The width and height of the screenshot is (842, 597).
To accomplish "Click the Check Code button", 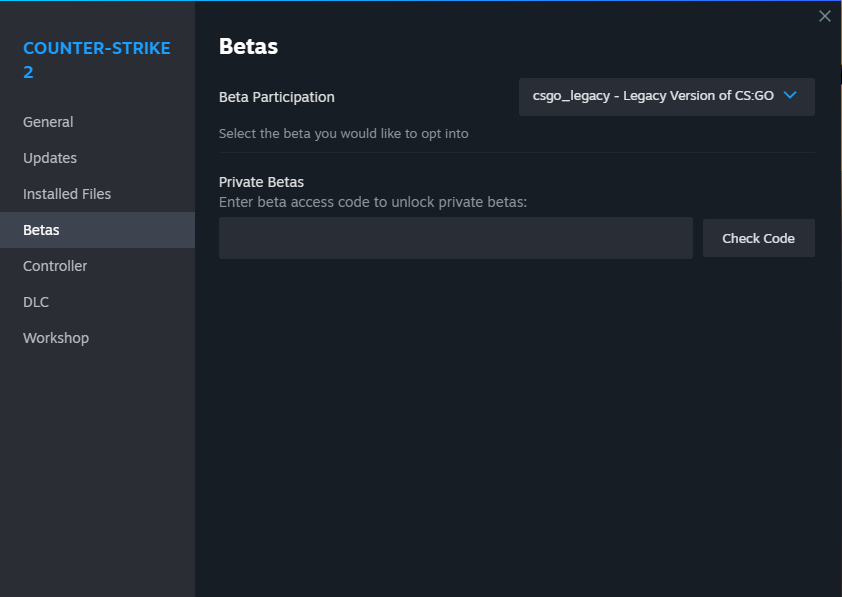I will pos(758,238).
